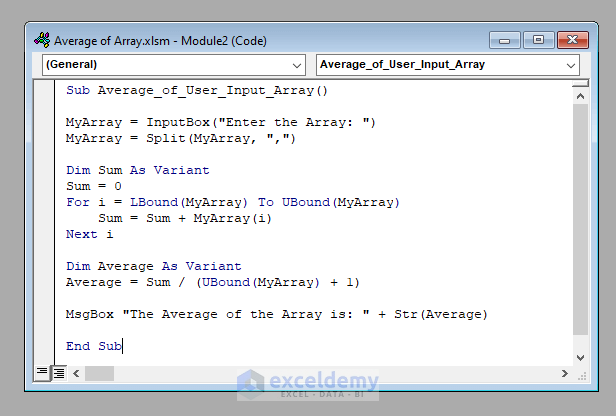616x416 pixels.
Task: Click the line 'MyArray = Split(MyArray, ",")'
Action: tap(181, 139)
